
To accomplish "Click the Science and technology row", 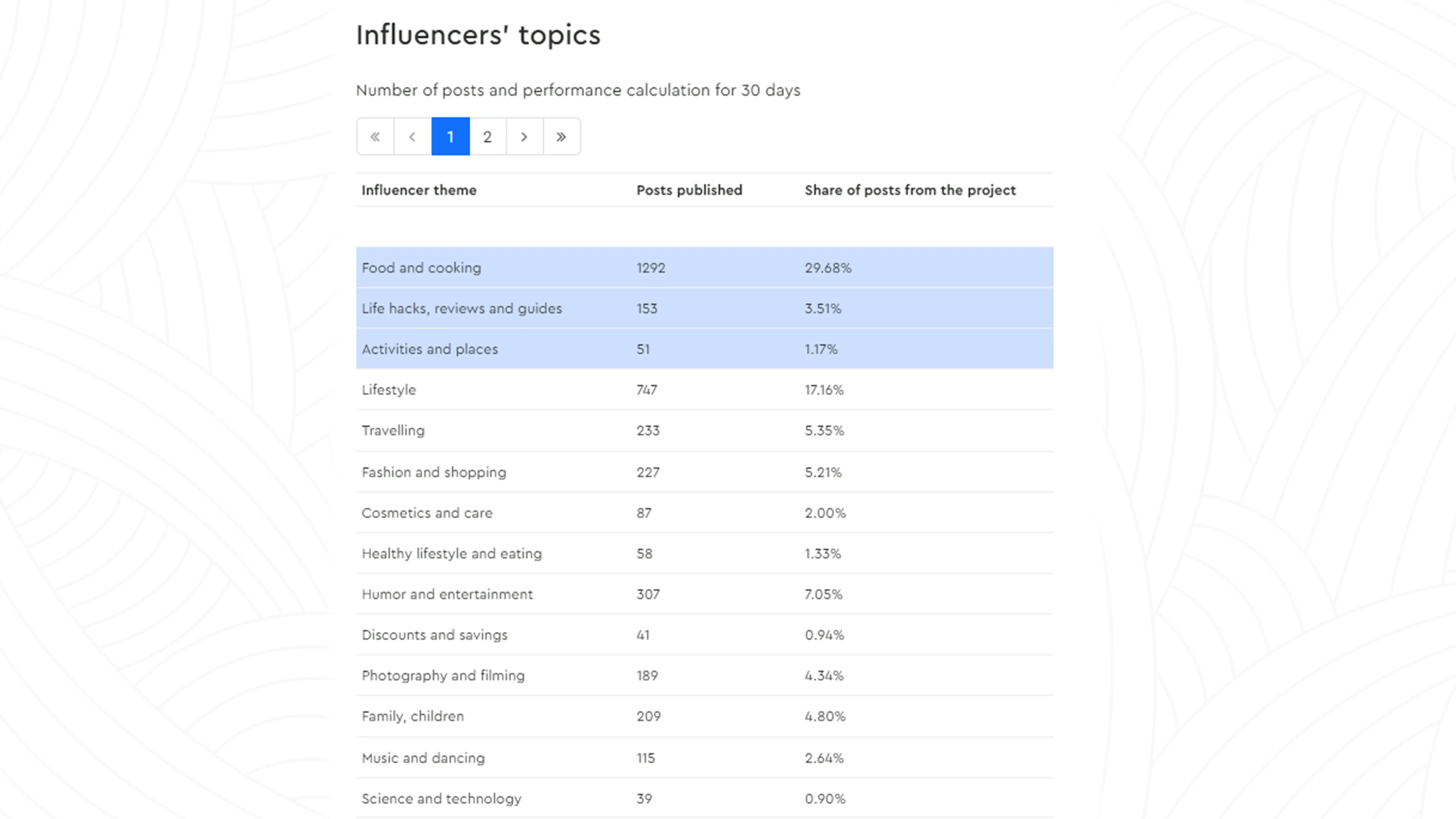I will tap(441, 799).
